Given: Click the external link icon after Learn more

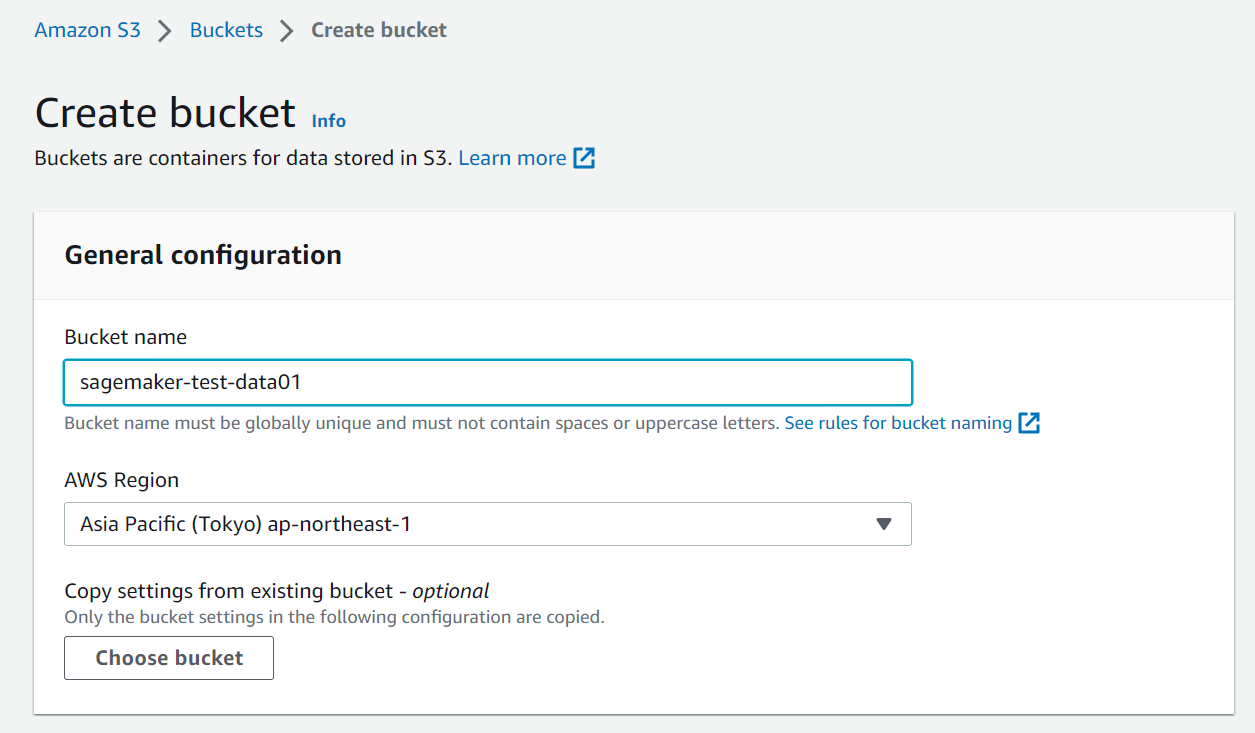Looking at the screenshot, I should [585, 158].
